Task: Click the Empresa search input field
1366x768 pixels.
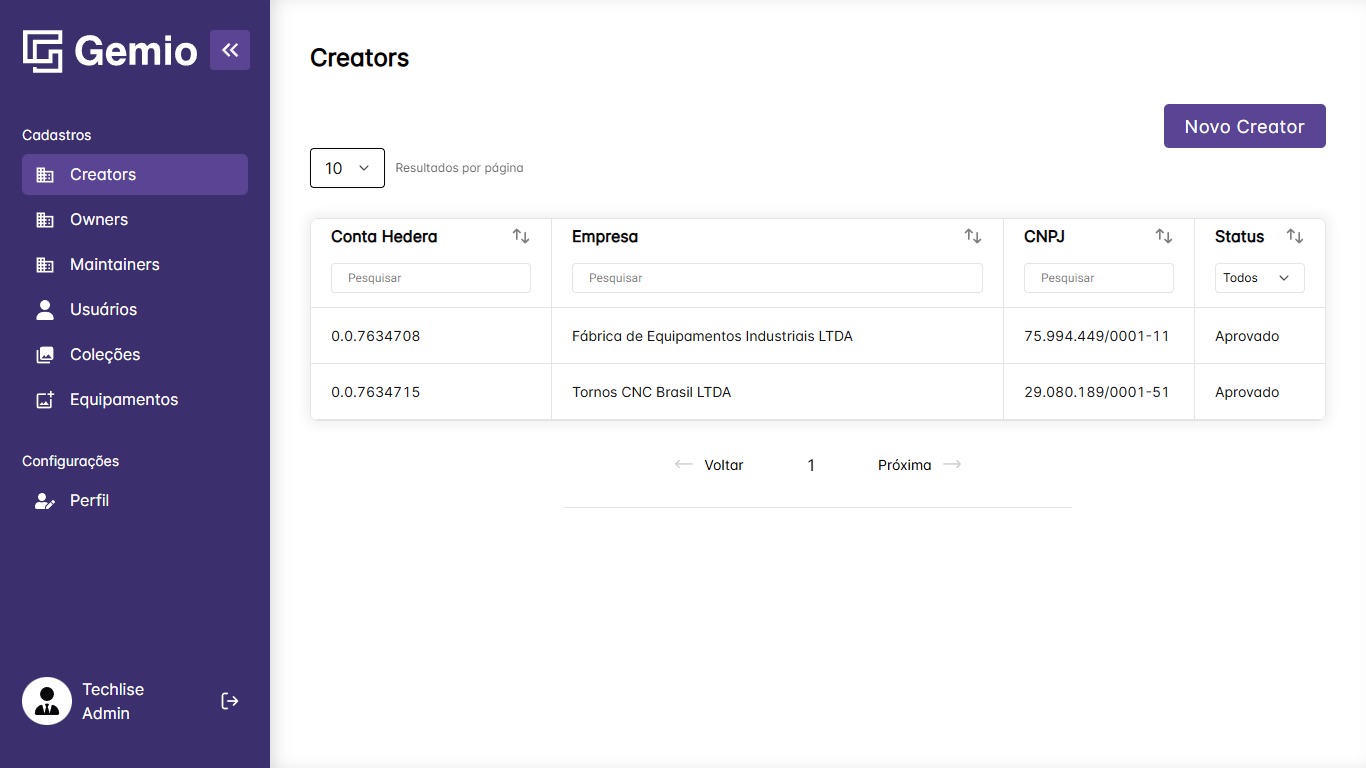Action: [x=777, y=278]
